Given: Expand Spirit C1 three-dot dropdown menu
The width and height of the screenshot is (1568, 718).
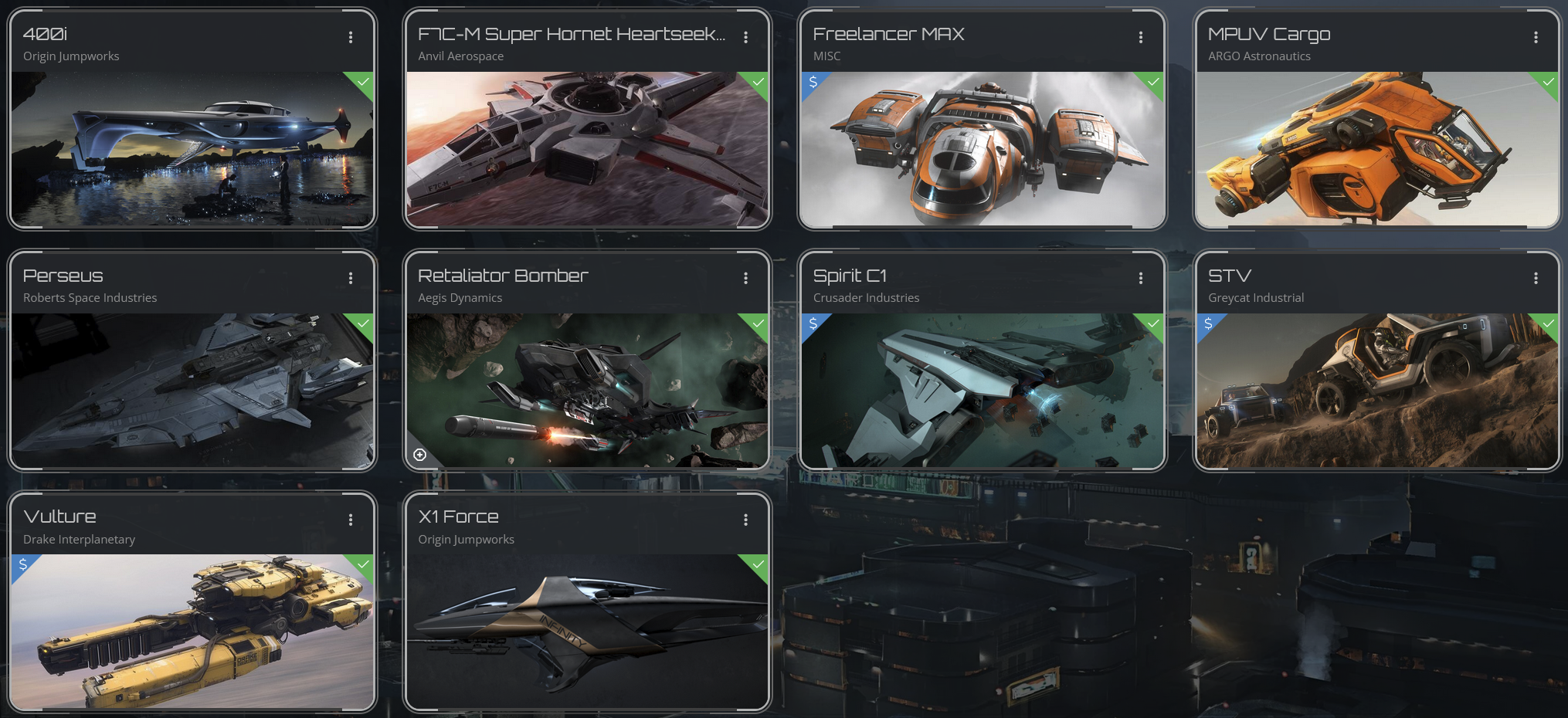Looking at the screenshot, I should point(1141,278).
